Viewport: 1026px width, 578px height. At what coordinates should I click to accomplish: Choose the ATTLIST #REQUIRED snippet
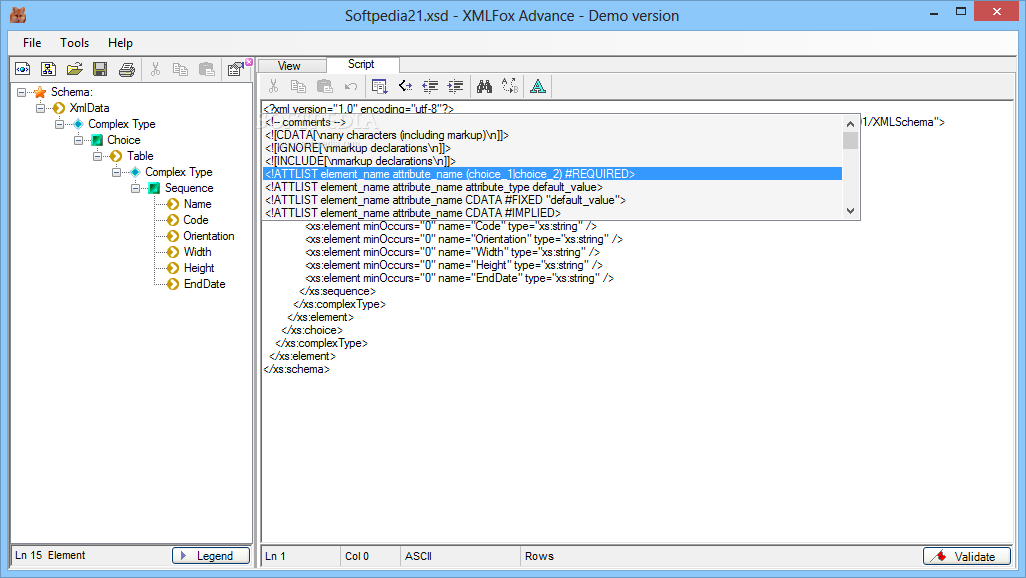(x=552, y=174)
